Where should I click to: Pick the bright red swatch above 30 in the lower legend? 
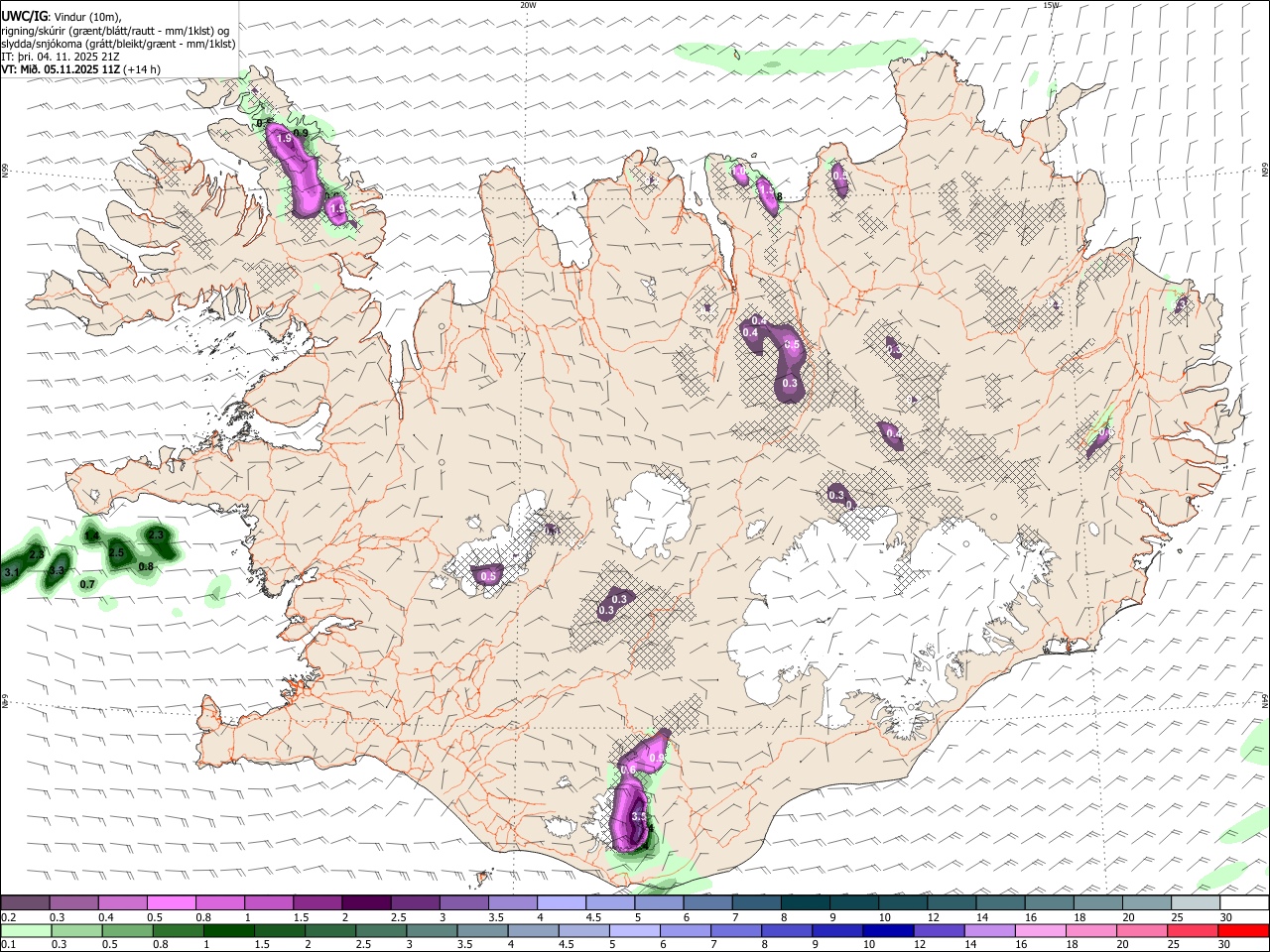1243,930
